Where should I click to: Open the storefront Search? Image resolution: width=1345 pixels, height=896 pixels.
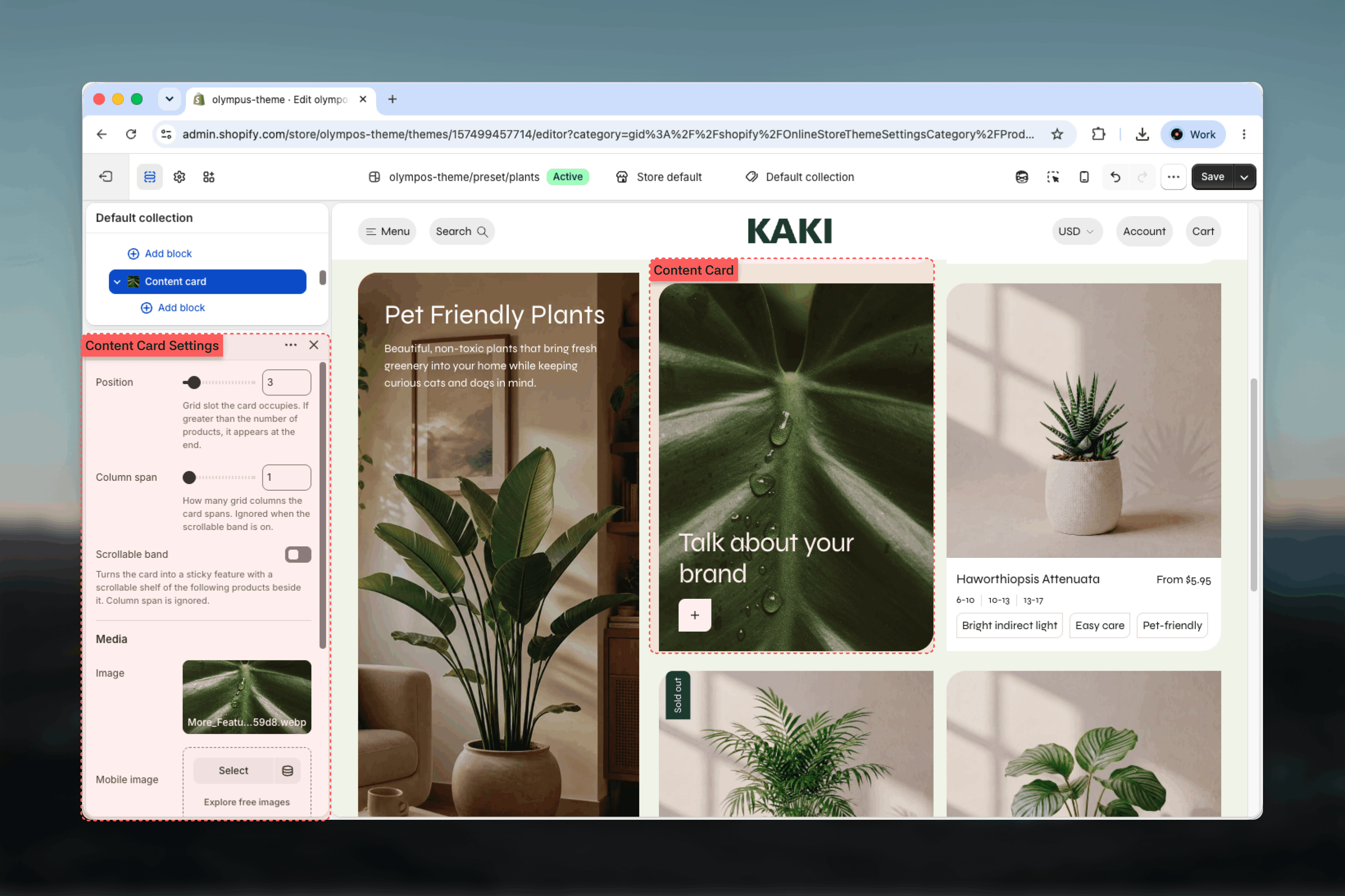pyautogui.click(x=461, y=232)
